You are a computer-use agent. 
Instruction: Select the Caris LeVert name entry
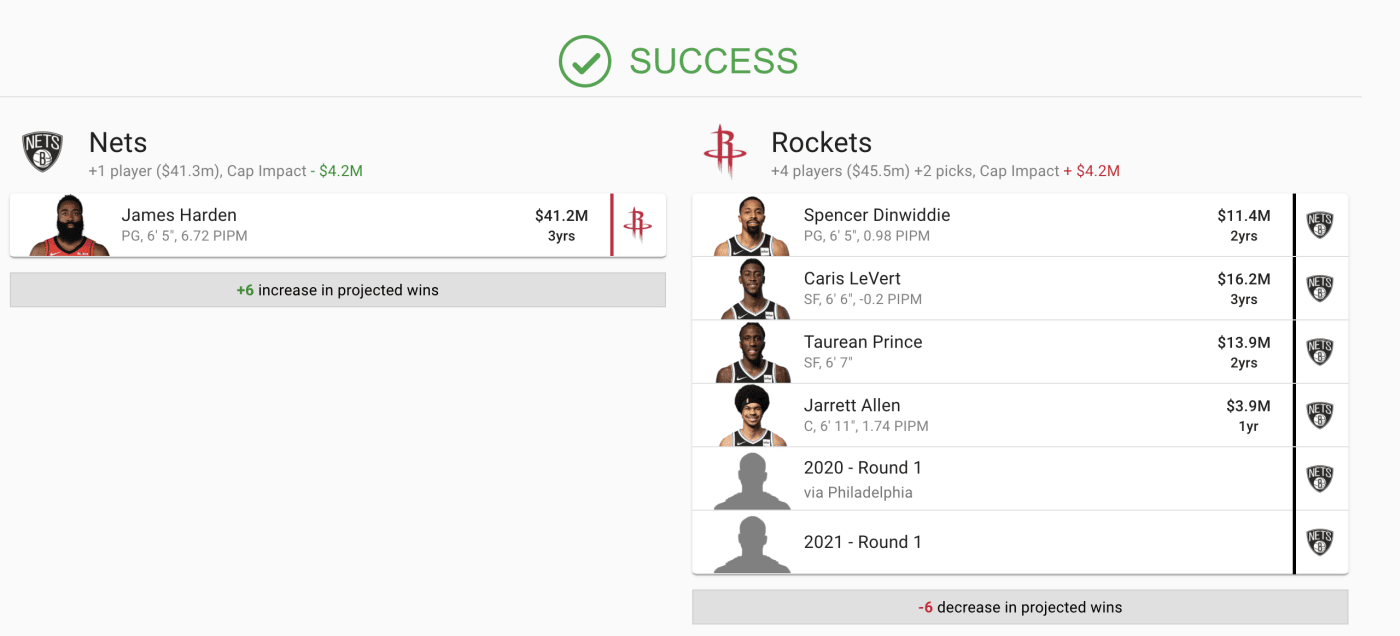click(852, 278)
